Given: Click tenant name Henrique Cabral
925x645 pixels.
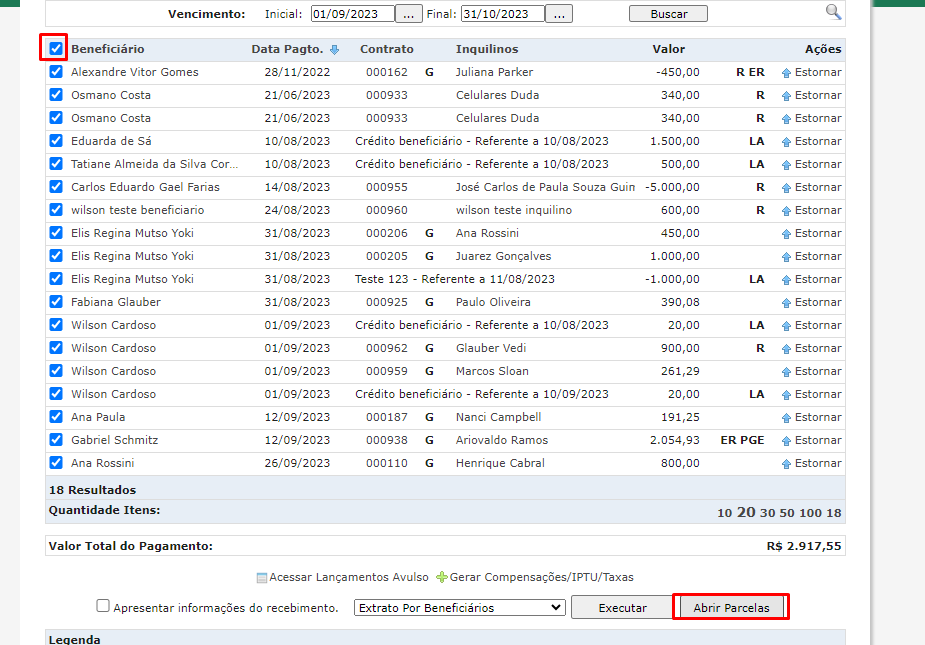Looking at the screenshot, I should point(500,463).
